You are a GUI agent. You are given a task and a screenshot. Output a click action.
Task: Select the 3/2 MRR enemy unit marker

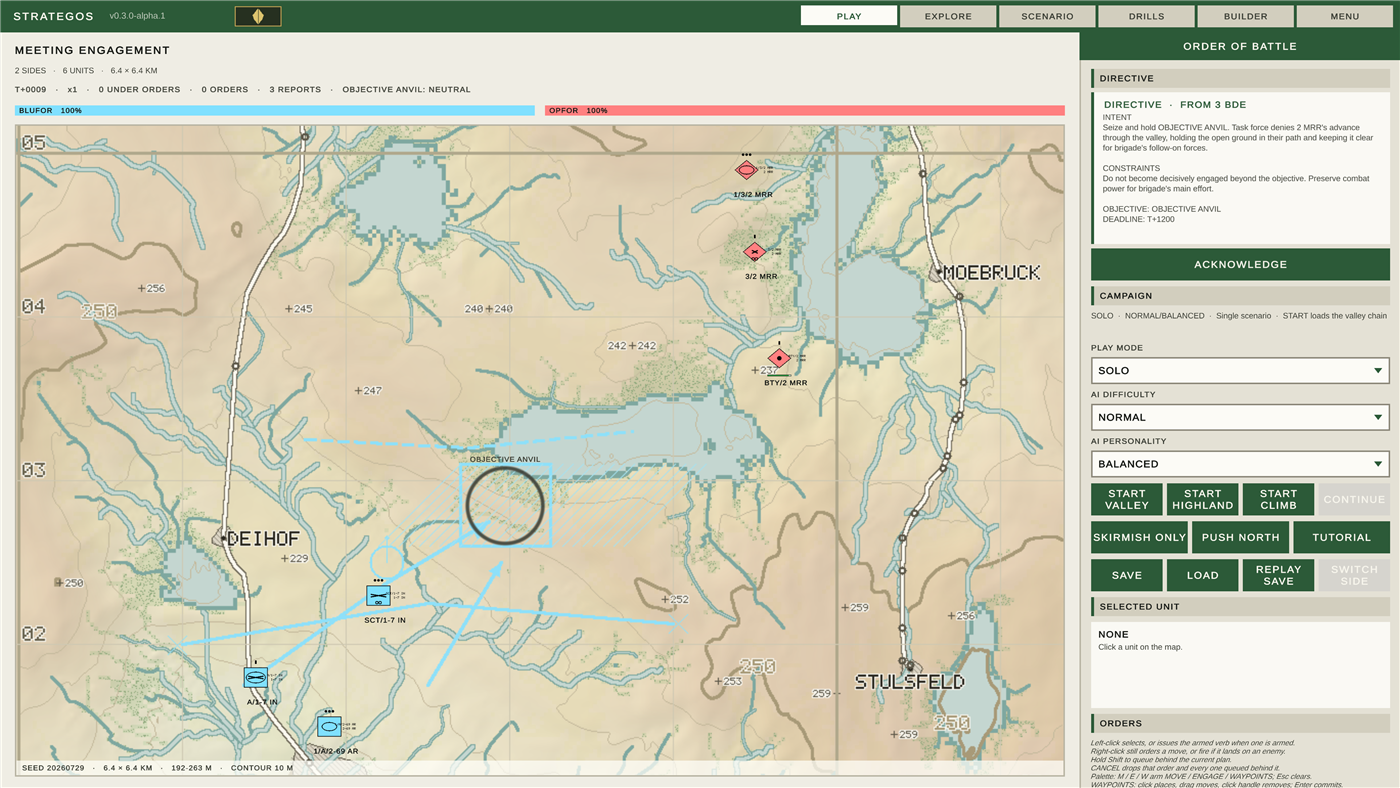coord(755,252)
